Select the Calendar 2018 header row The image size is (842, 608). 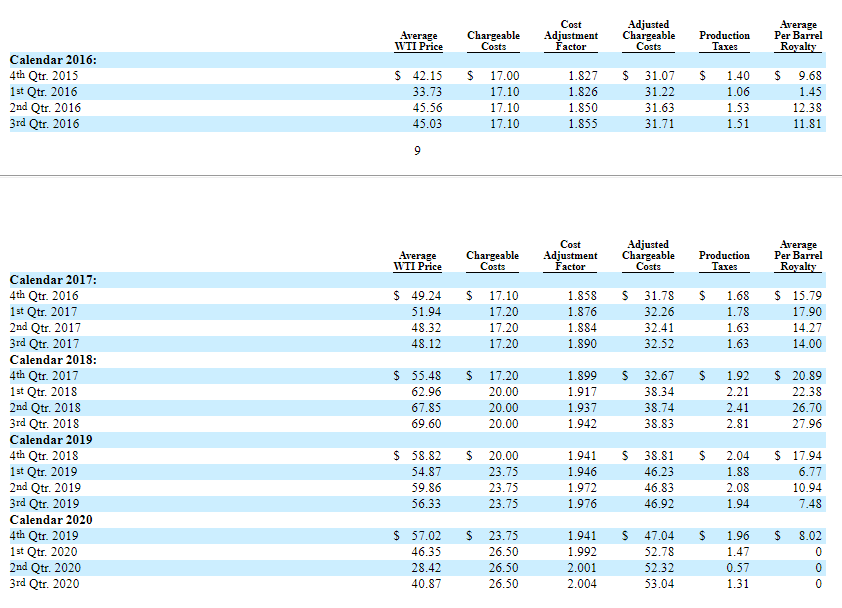[51, 359]
